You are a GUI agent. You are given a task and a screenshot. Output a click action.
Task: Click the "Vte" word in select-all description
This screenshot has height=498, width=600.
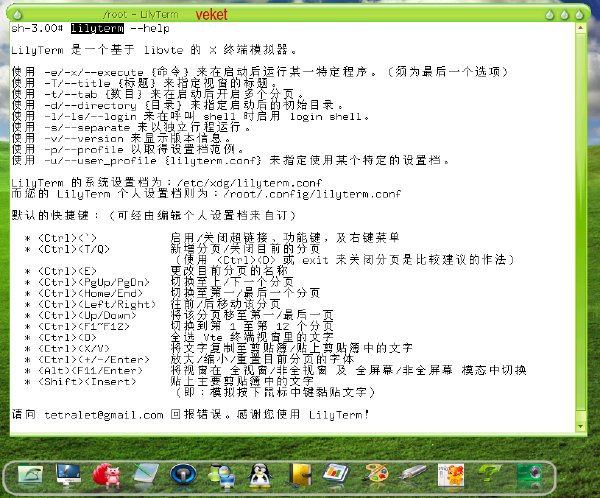point(213,338)
